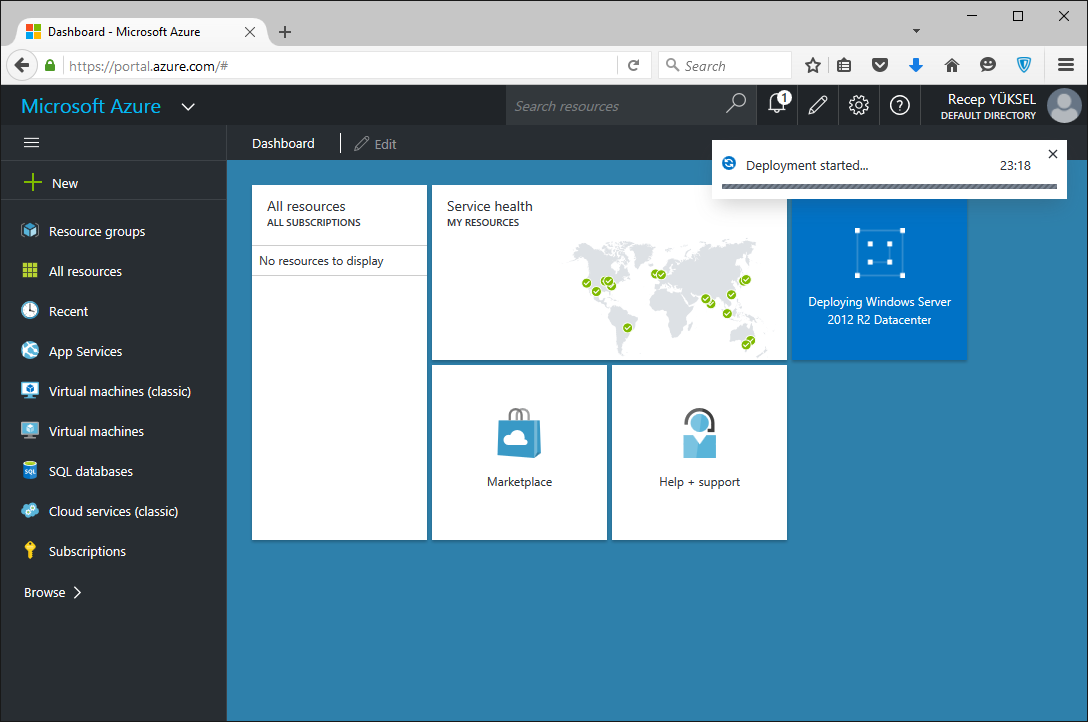Dismiss the Deployment started notification

(x=1053, y=154)
